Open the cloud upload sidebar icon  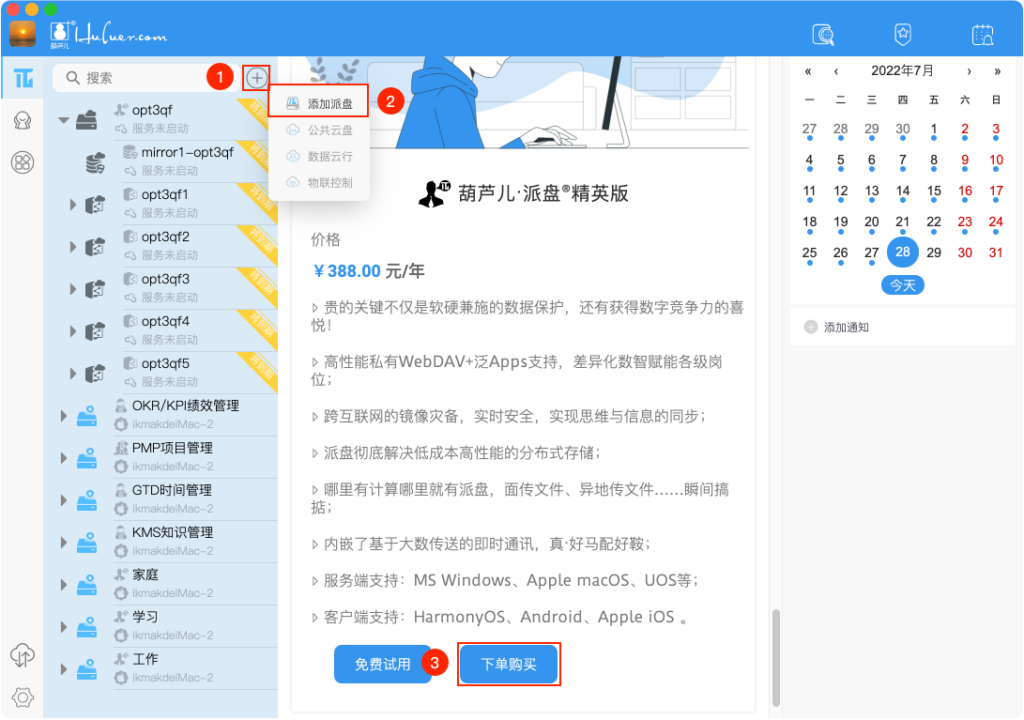23,655
